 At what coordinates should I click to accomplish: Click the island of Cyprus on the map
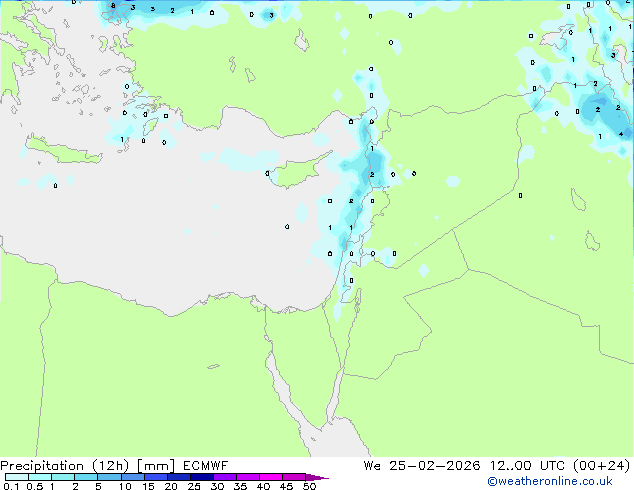point(297,171)
